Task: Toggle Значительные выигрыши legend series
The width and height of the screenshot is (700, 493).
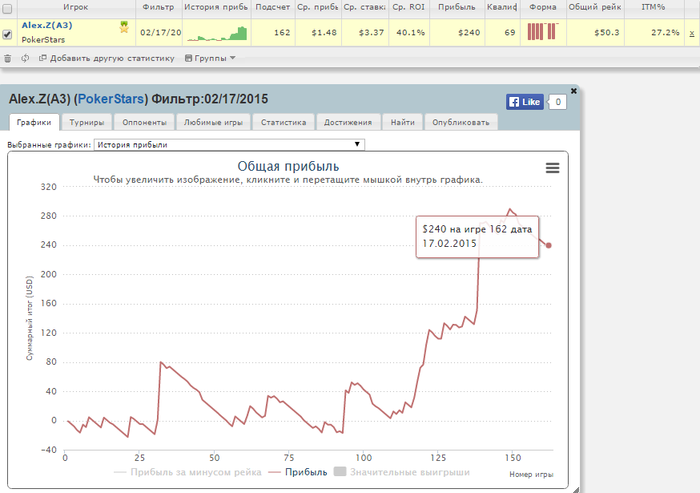Action: tap(402, 472)
